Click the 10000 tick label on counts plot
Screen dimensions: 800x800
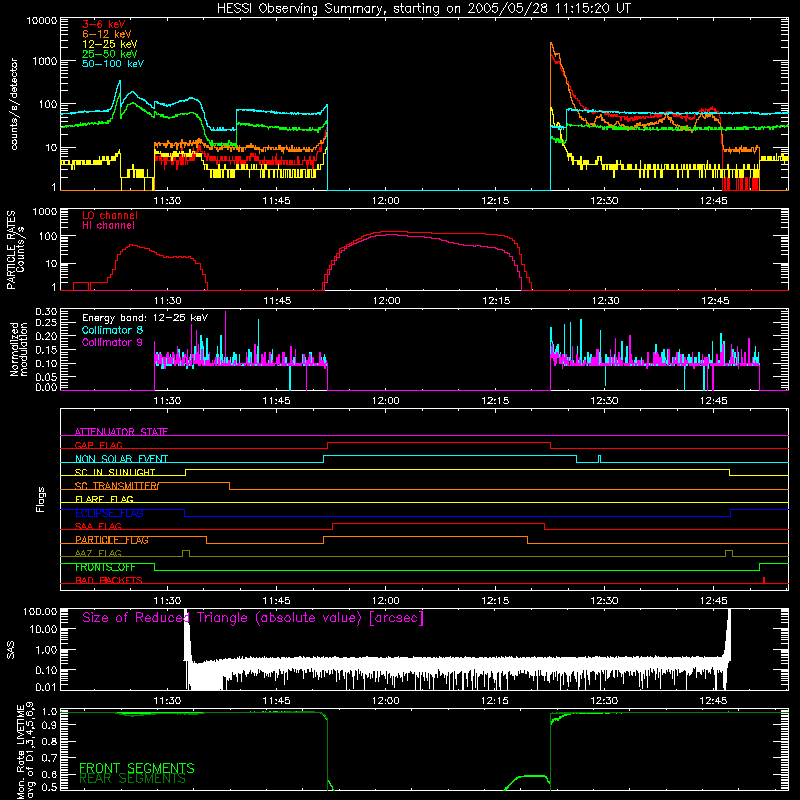click(x=42, y=21)
